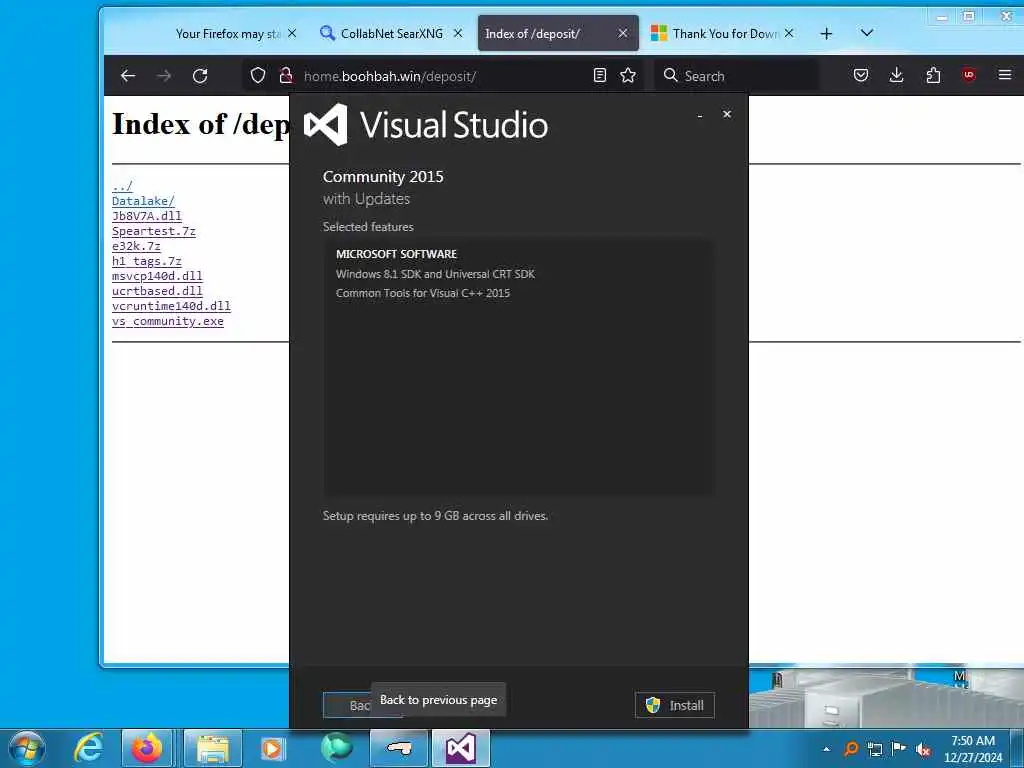Open Windows Explorer from the taskbar
The image size is (1024, 768).
[213, 748]
